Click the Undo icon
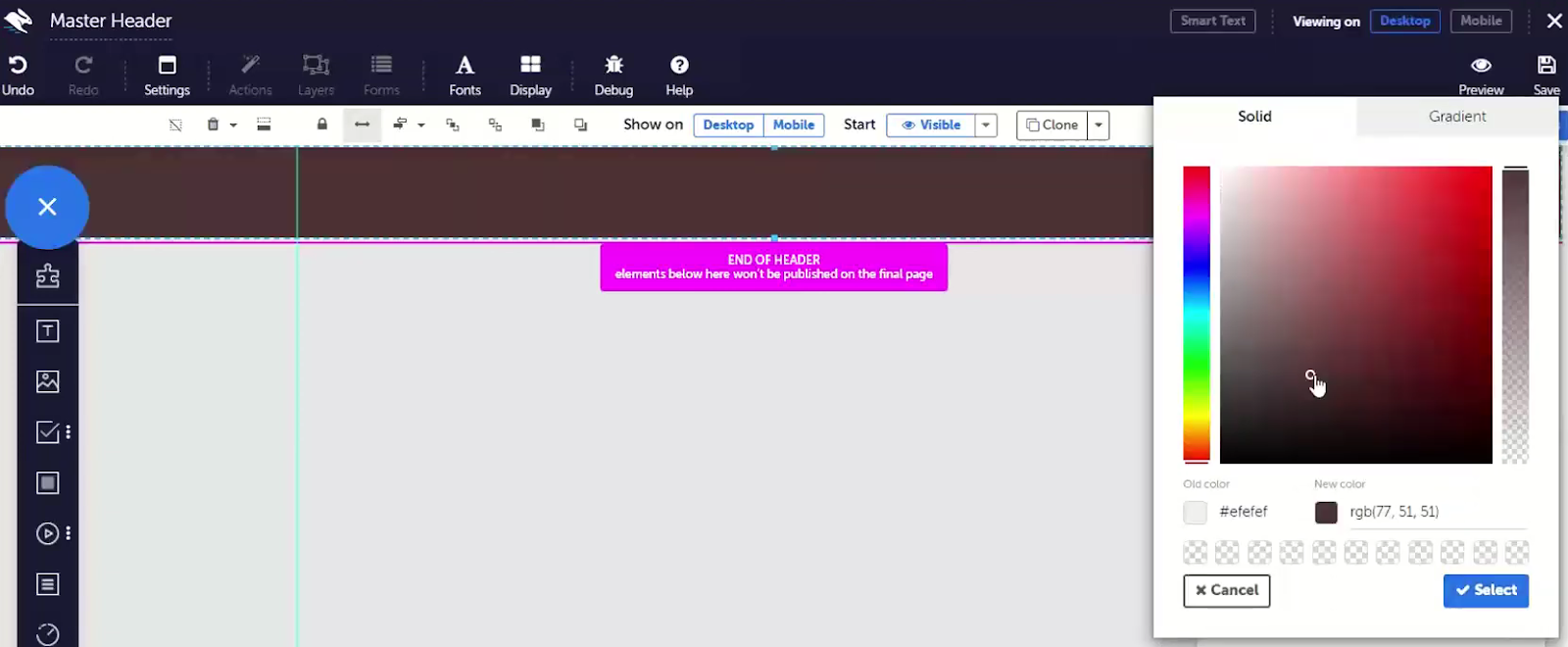Viewport: 1568px width, 647px height. [x=18, y=65]
